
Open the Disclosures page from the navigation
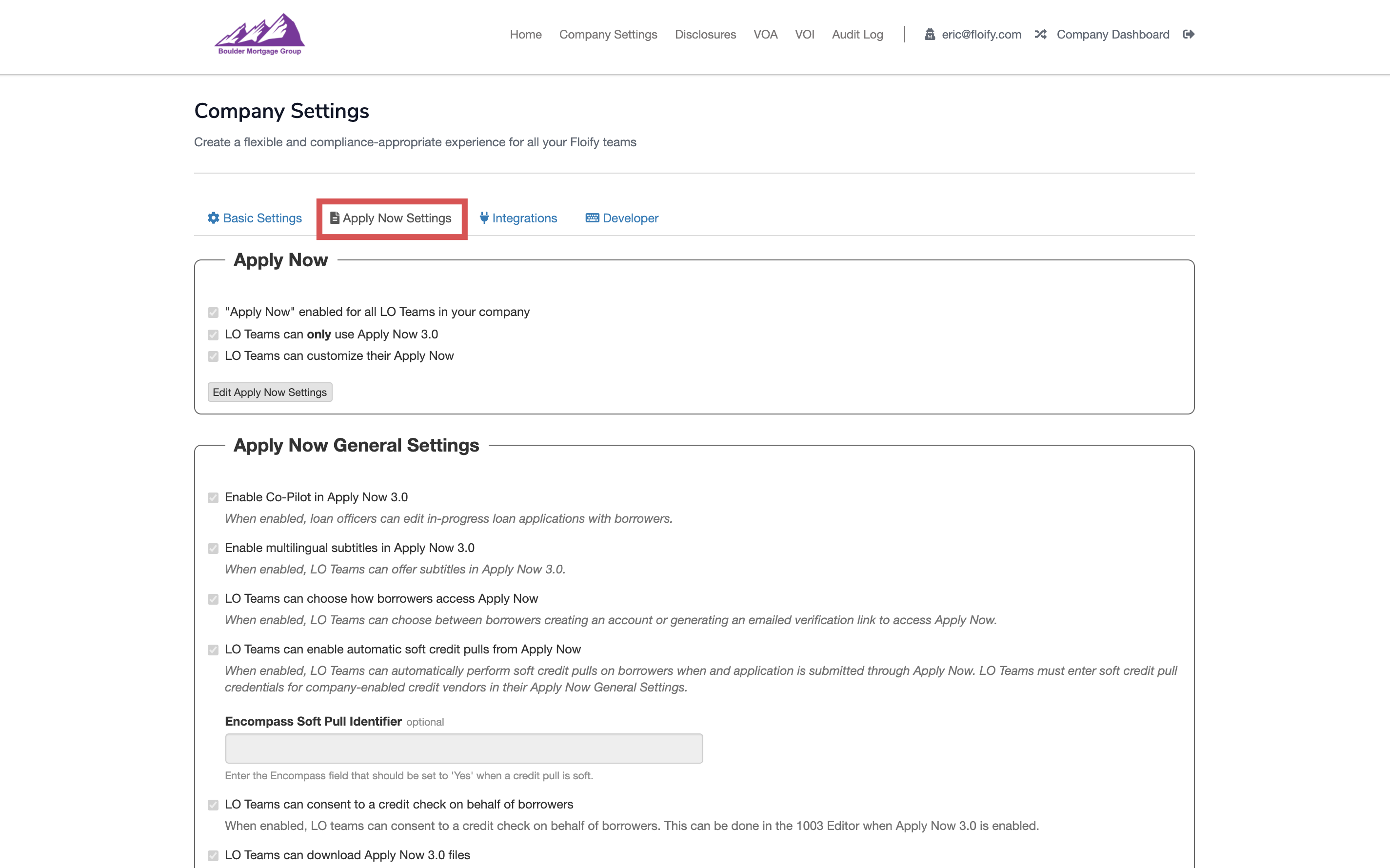pos(706,35)
